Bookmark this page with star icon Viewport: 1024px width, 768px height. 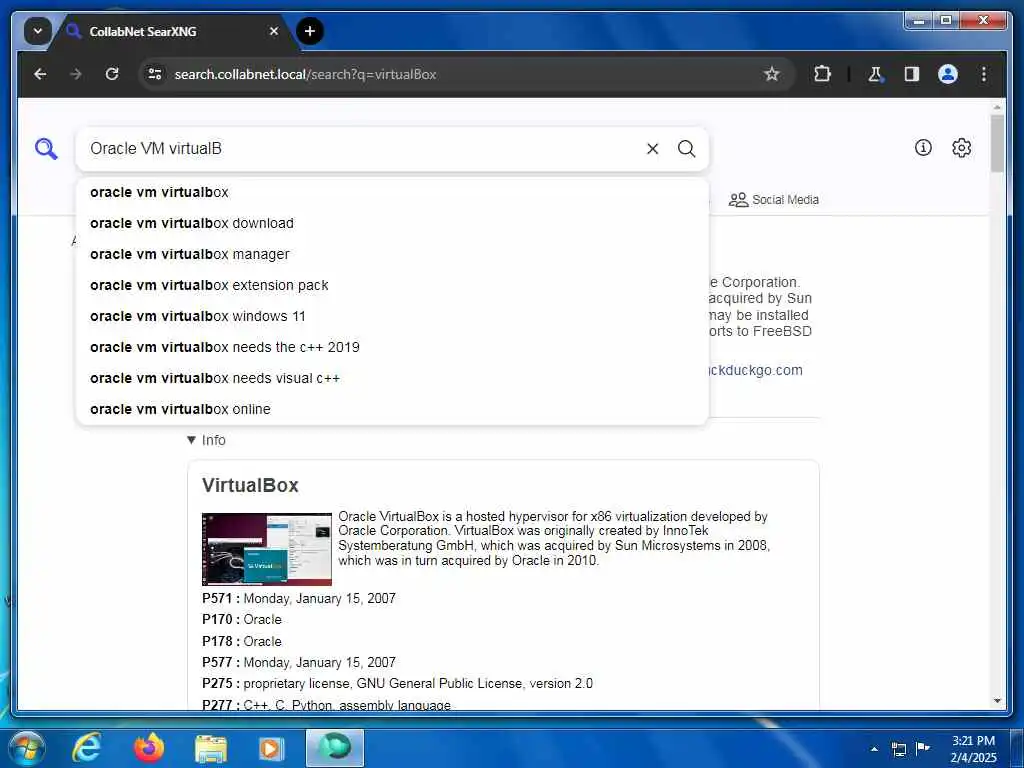(771, 74)
